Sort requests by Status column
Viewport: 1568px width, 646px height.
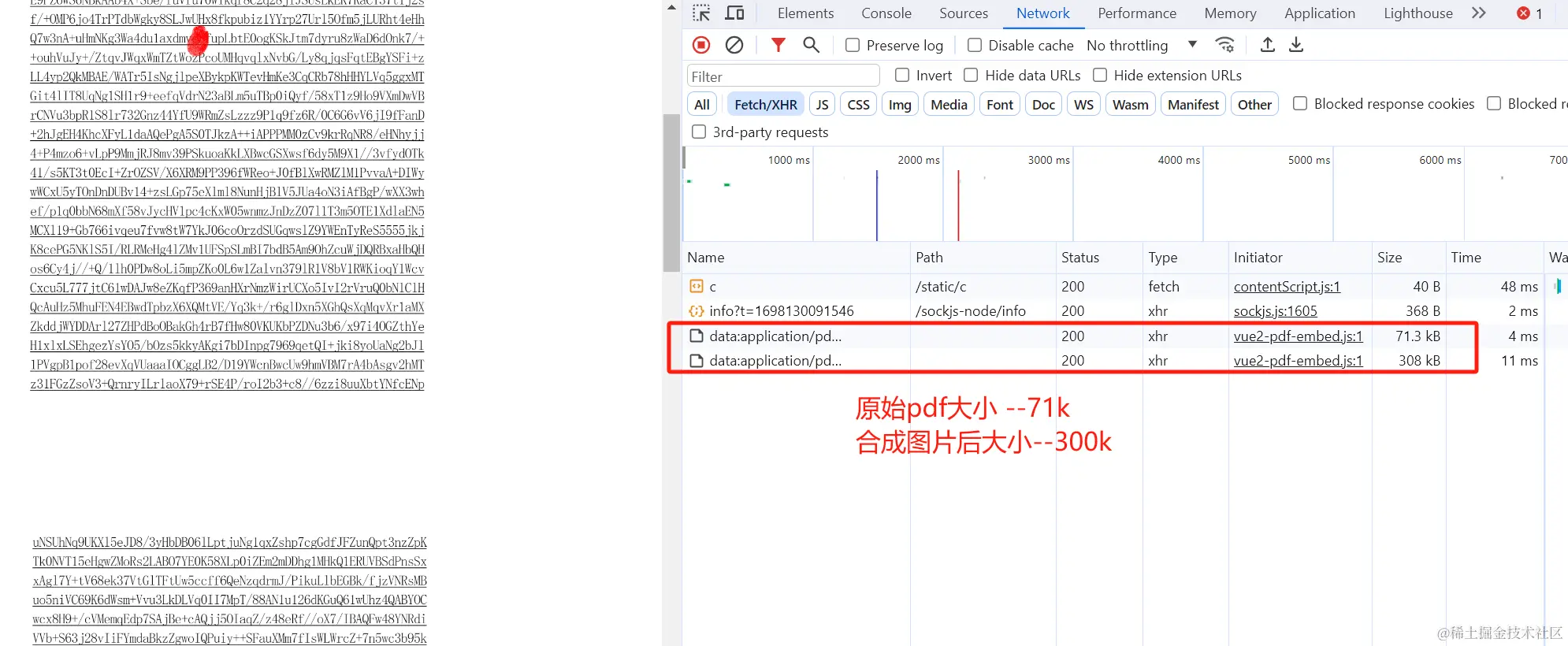coord(1099,258)
